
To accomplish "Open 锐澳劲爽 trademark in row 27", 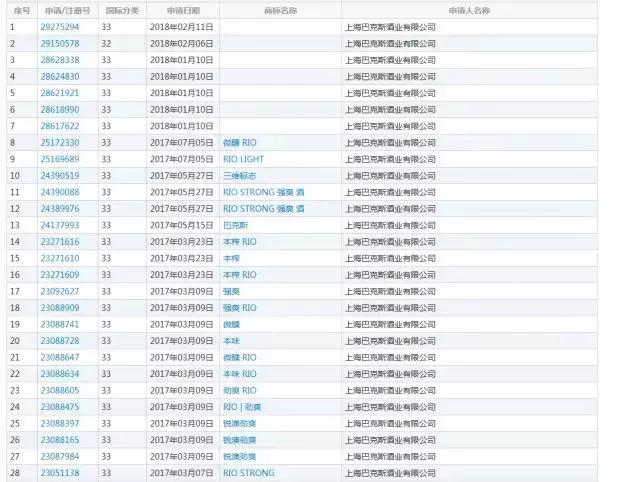I will point(240,457).
